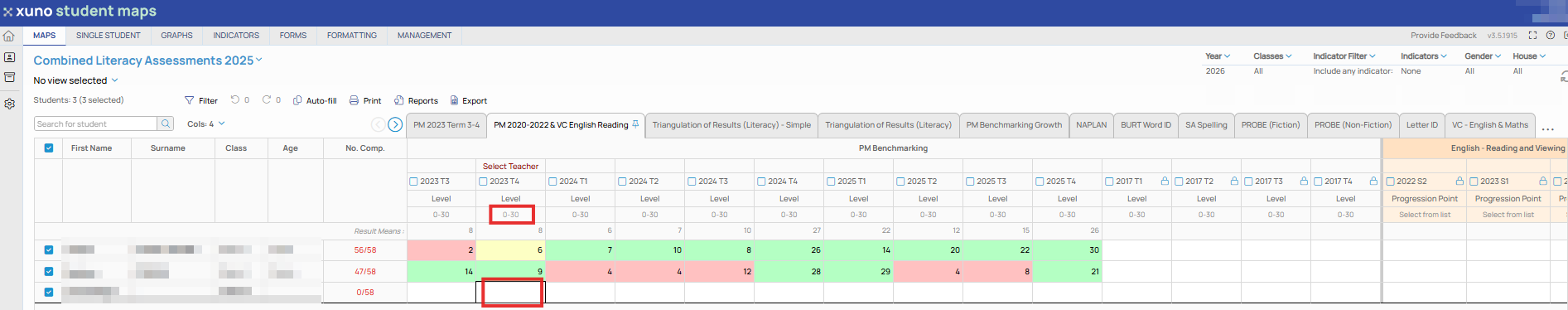Open the Filter funnel tool

(201, 100)
